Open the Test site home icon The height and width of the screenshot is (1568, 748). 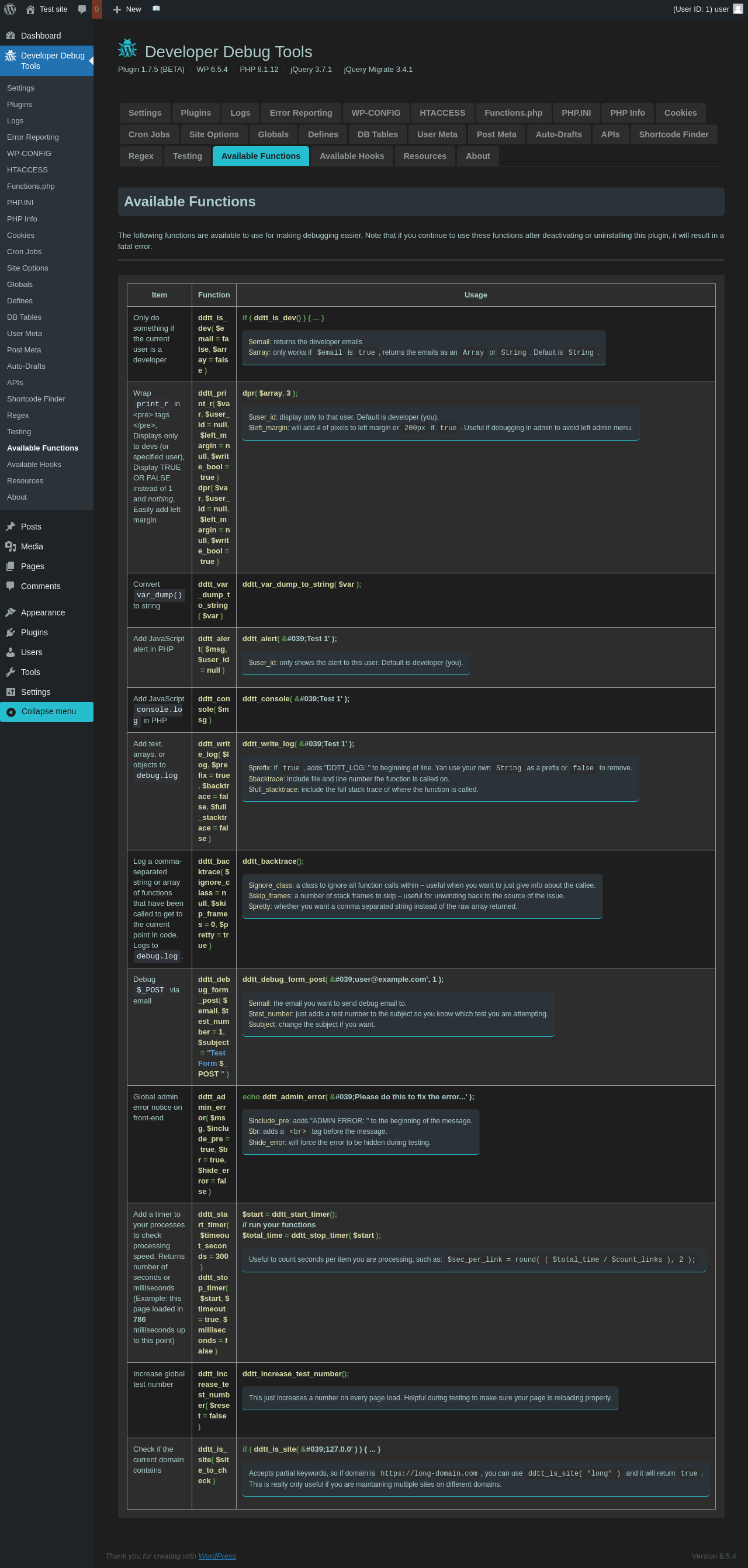click(30, 9)
